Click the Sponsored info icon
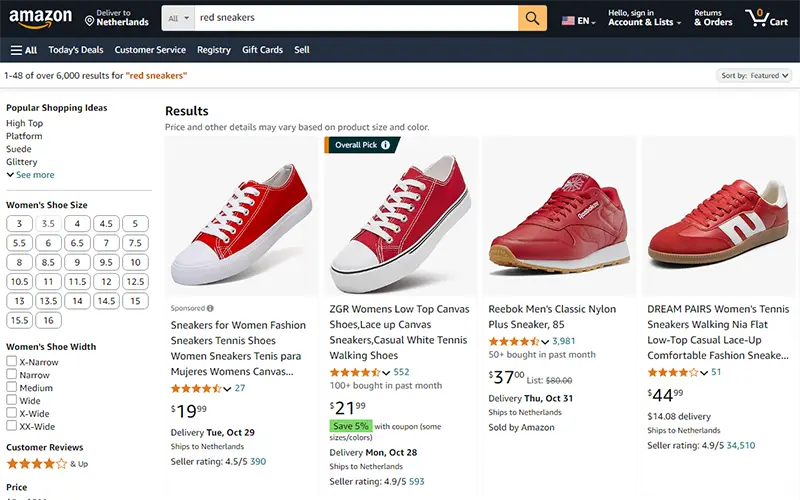 tap(210, 308)
